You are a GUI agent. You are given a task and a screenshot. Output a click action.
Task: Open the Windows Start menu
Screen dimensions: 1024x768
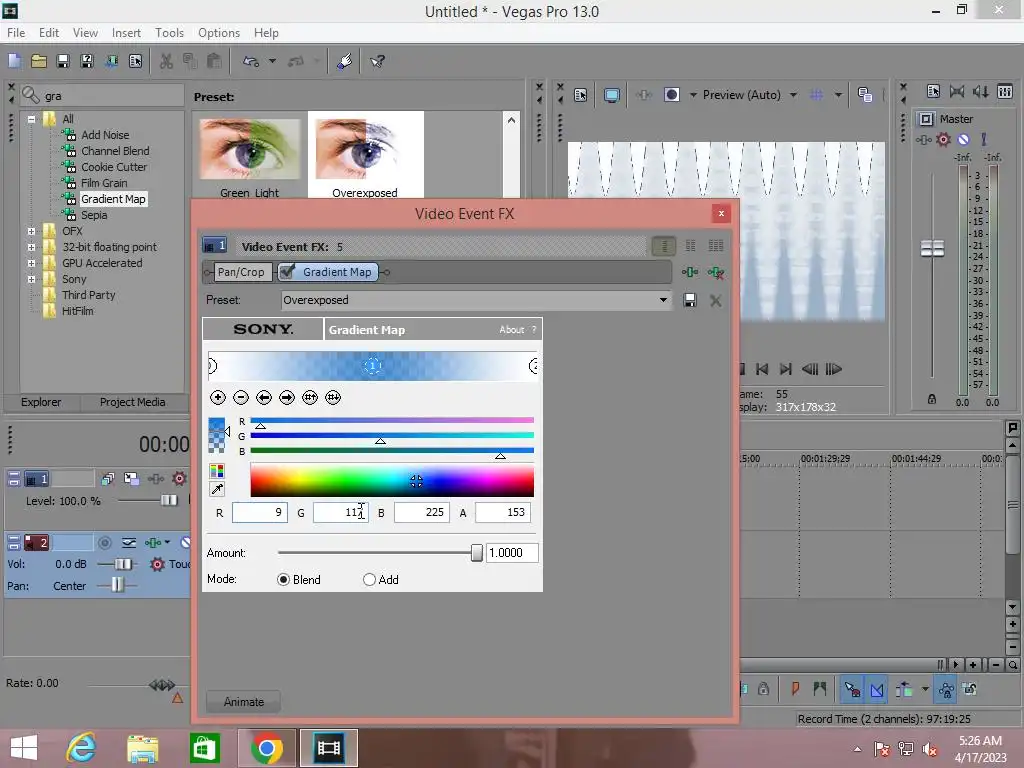coord(24,748)
